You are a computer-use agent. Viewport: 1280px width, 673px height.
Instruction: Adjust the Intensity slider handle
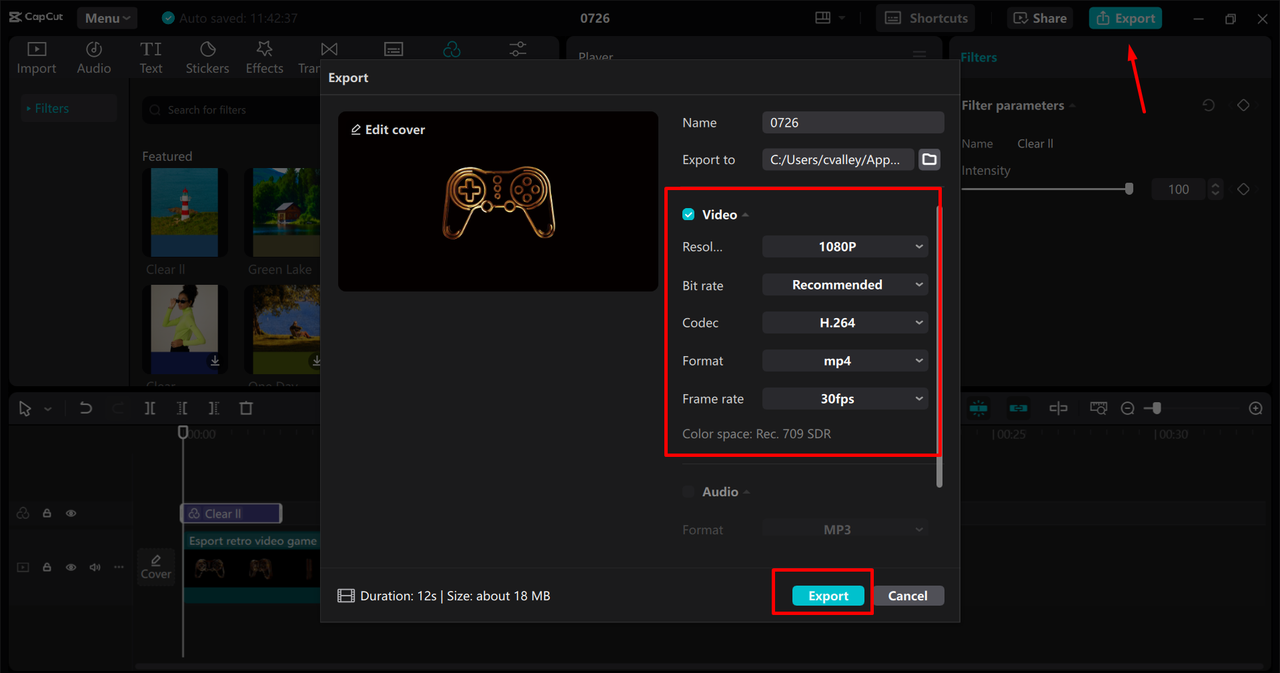click(x=1129, y=189)
